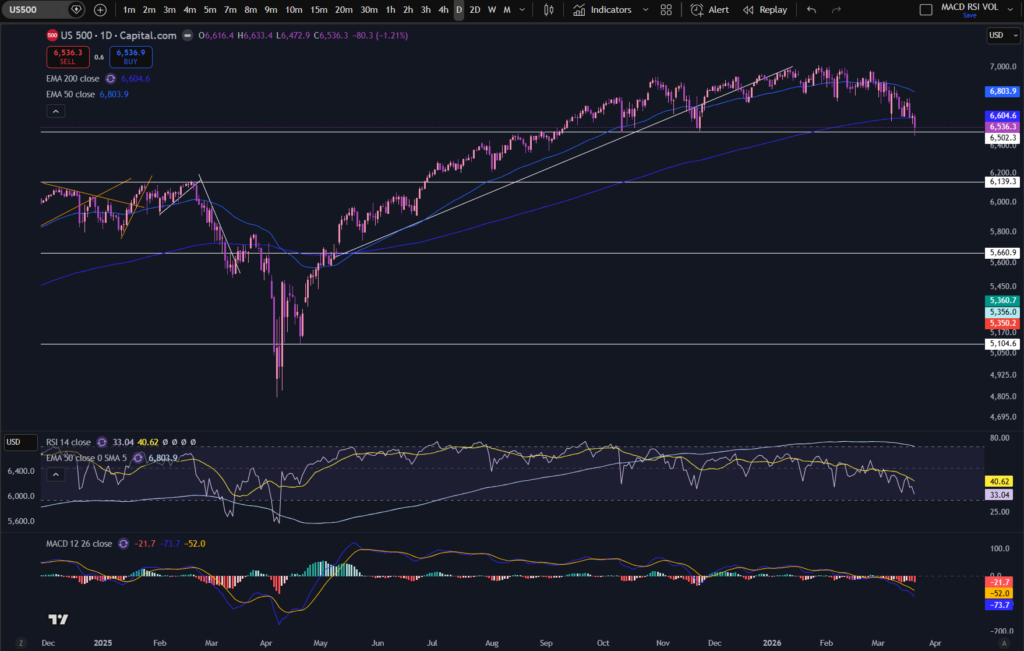Select the EMA 200 close legend
Viewport: 1024px width, 651px height.
[x=72, y=78]
